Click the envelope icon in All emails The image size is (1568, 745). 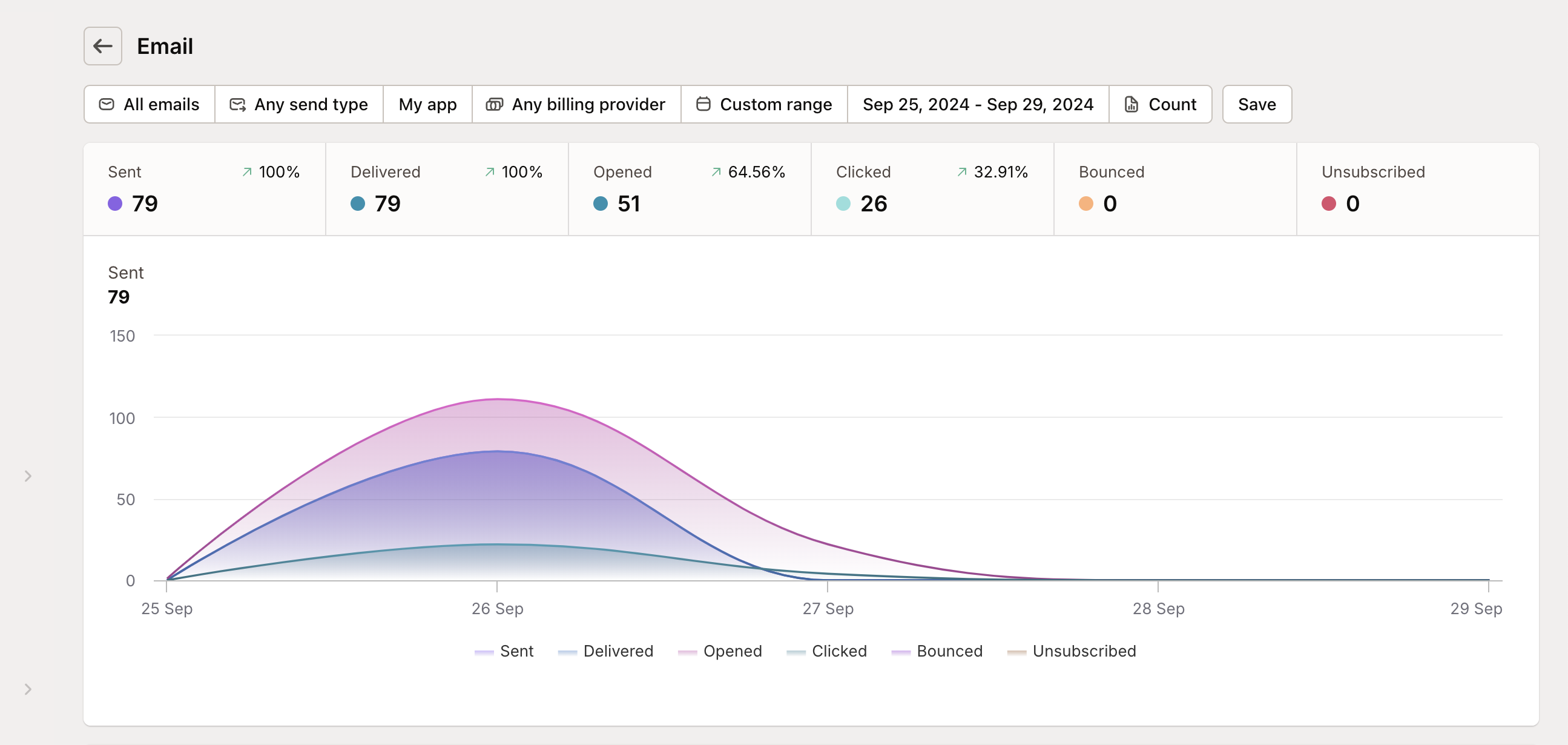[x=107, y=104]
